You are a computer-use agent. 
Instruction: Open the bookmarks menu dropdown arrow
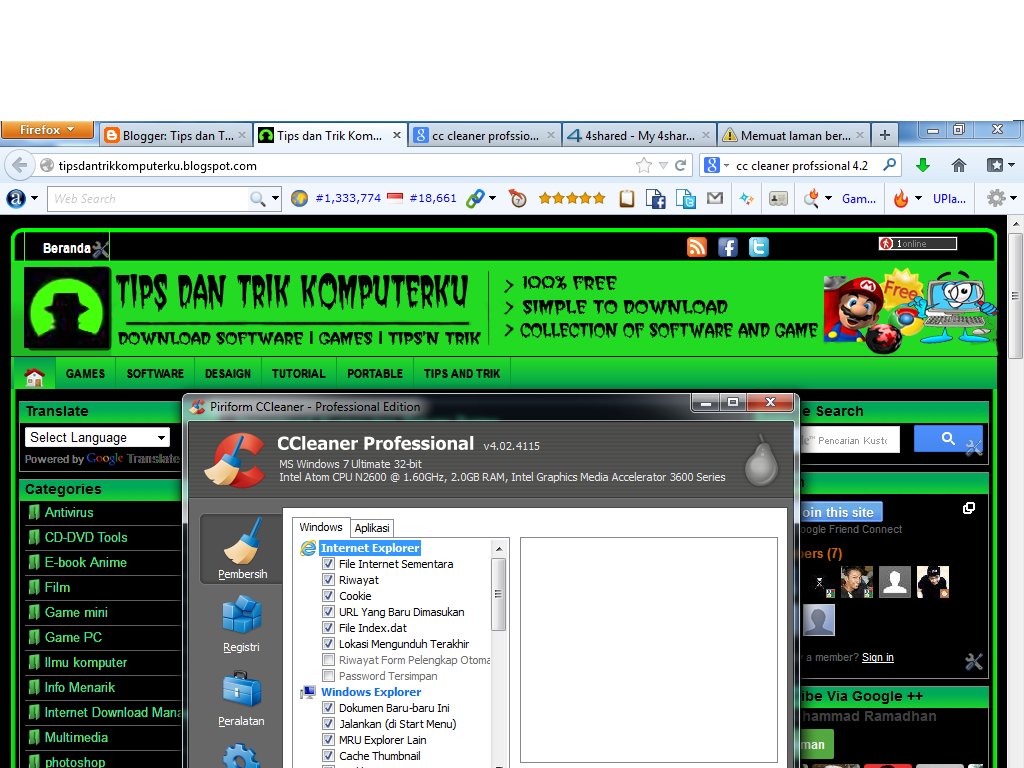(1011, 165)
